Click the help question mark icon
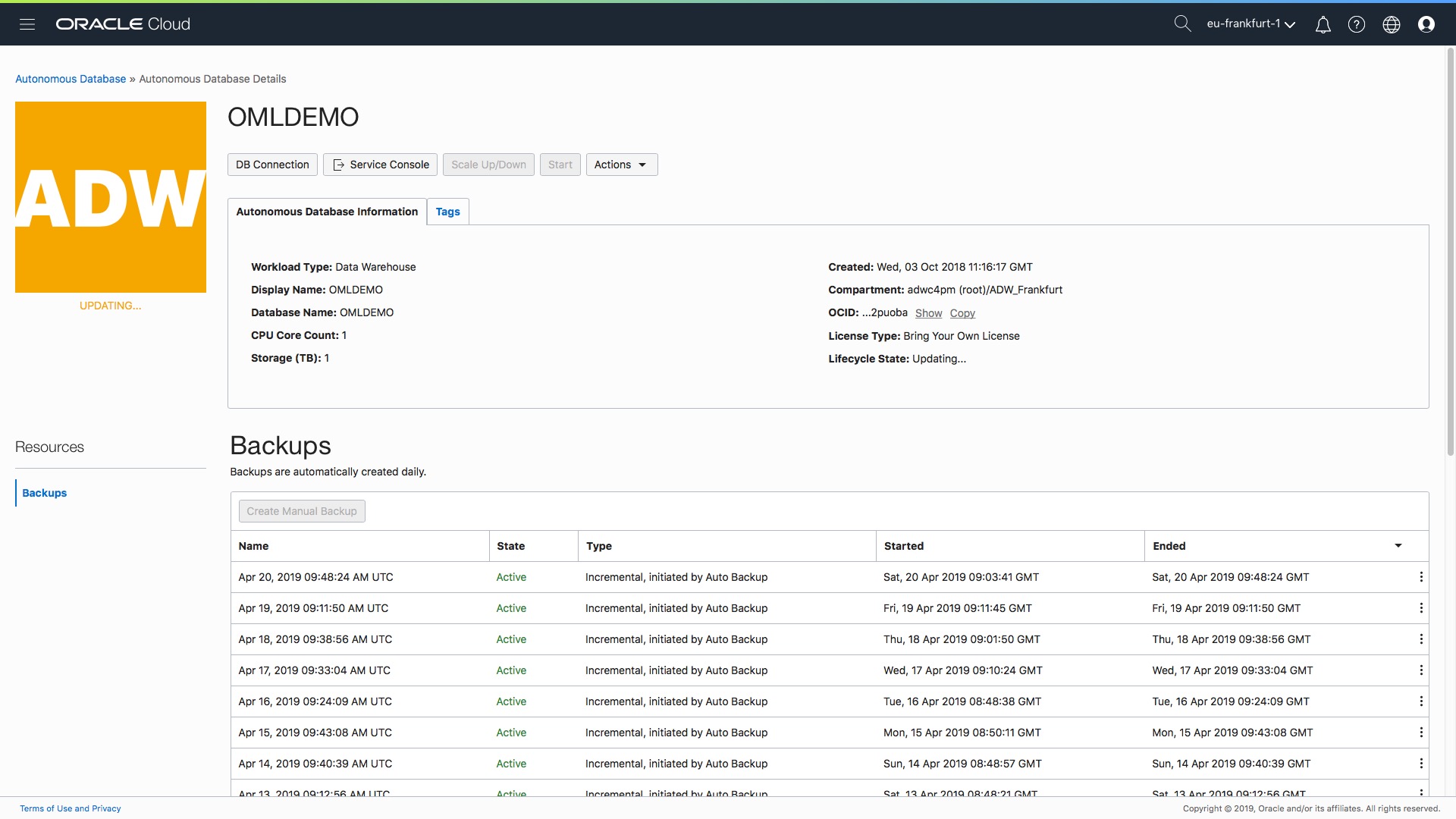This screenshot has width=1456, height=819. coord(1356,25)
